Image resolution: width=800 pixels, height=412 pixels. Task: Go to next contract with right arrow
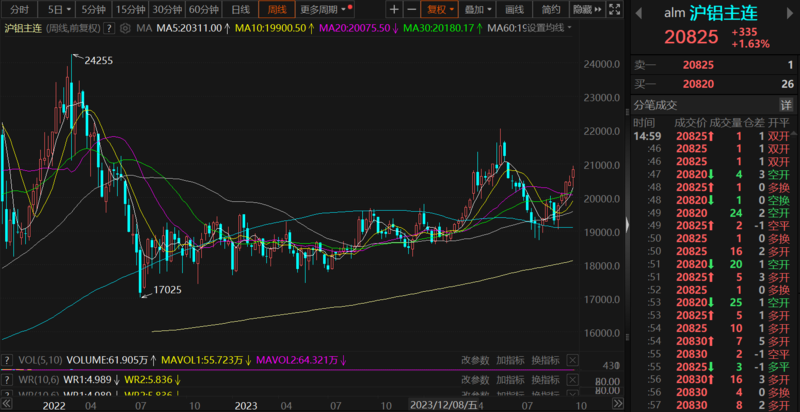790,14
